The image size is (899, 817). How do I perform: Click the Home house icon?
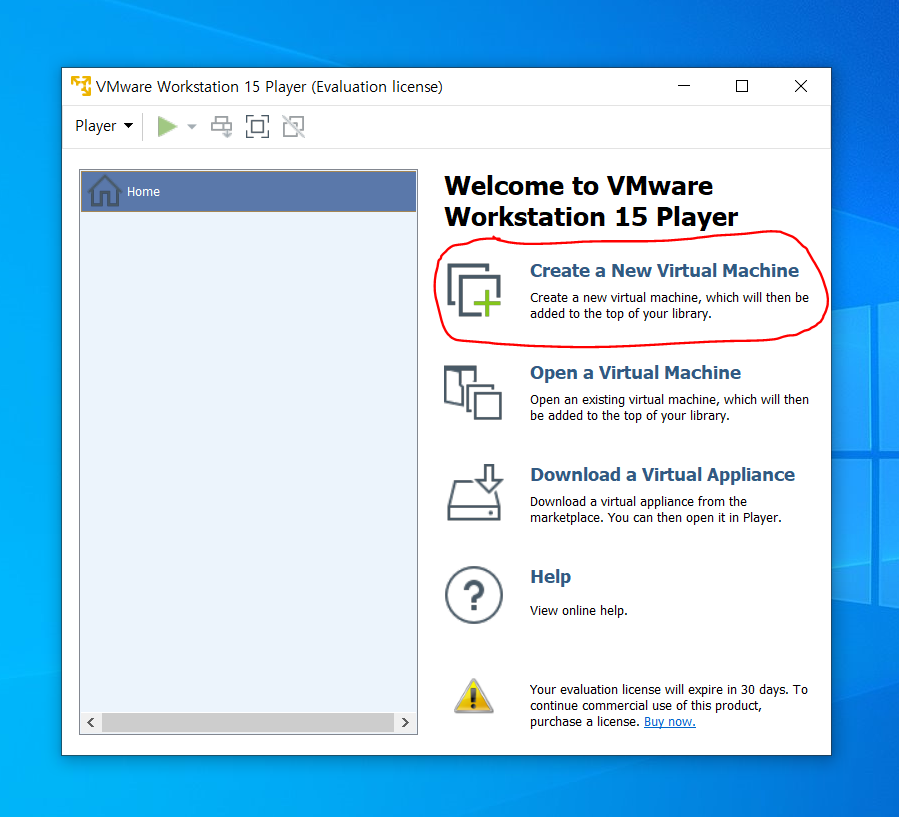coord(104,191)
